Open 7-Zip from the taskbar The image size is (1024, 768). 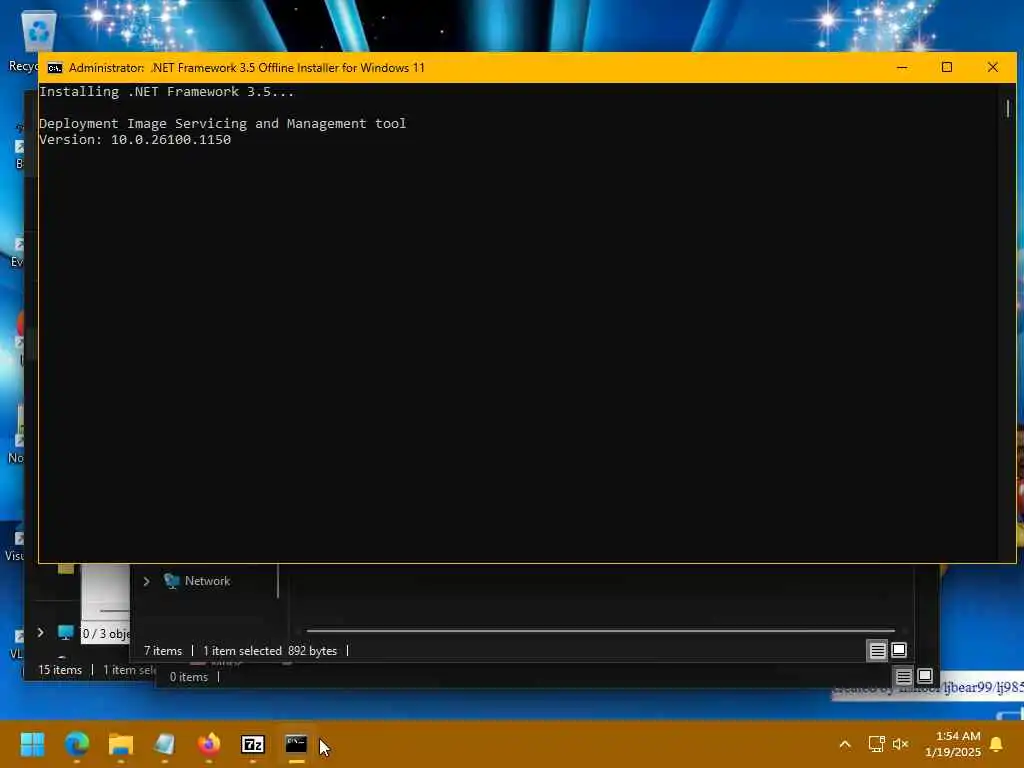253,744
